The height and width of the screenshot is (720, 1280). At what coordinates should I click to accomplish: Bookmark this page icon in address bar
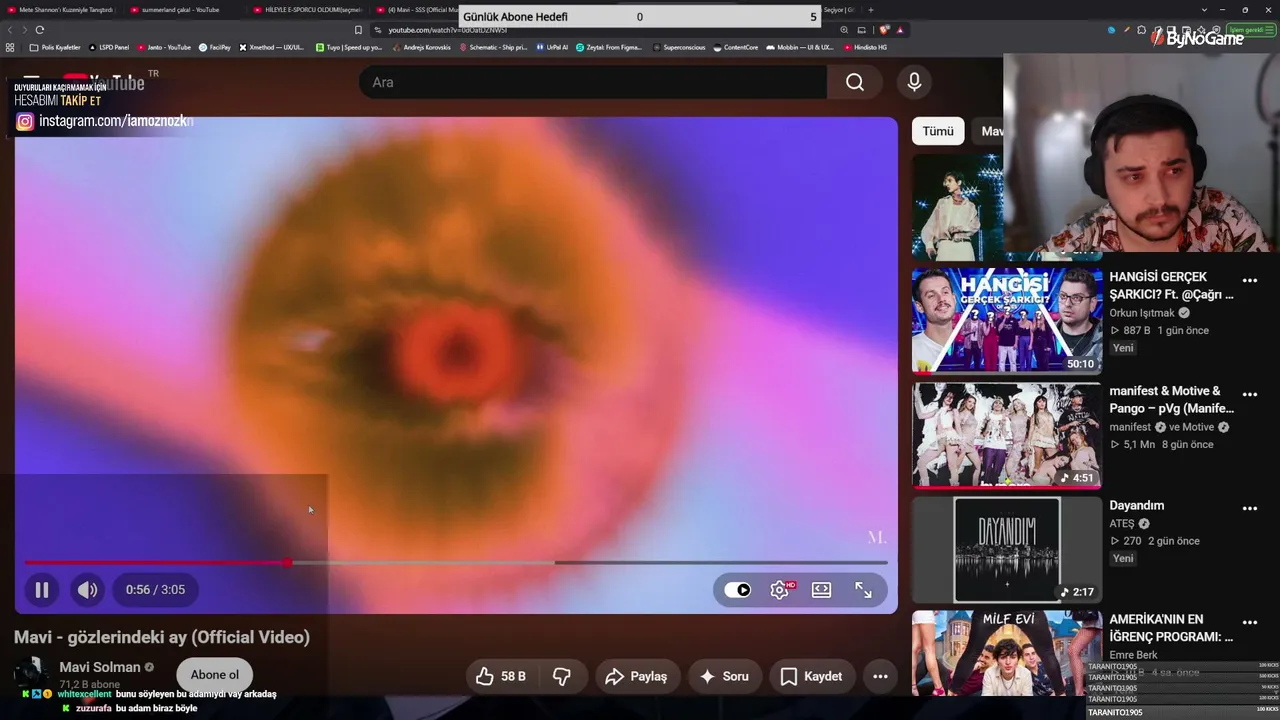[358, 30]
